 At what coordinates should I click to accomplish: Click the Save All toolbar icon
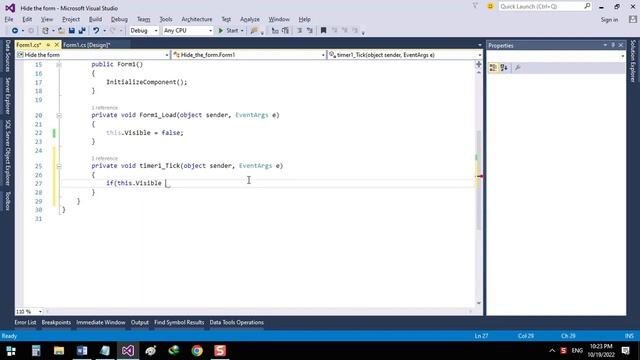82,31
